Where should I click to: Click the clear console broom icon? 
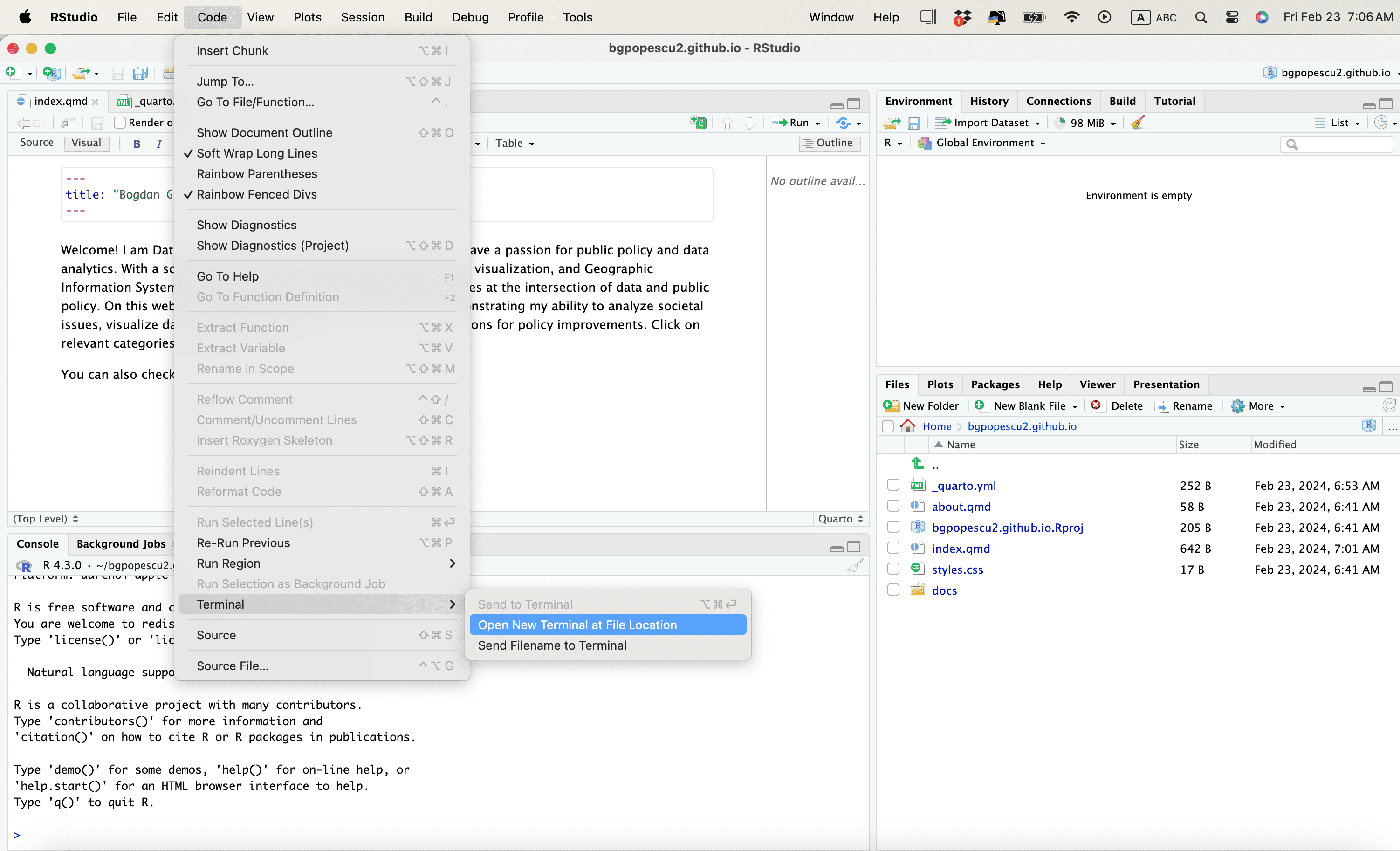[x=855, y=565]
